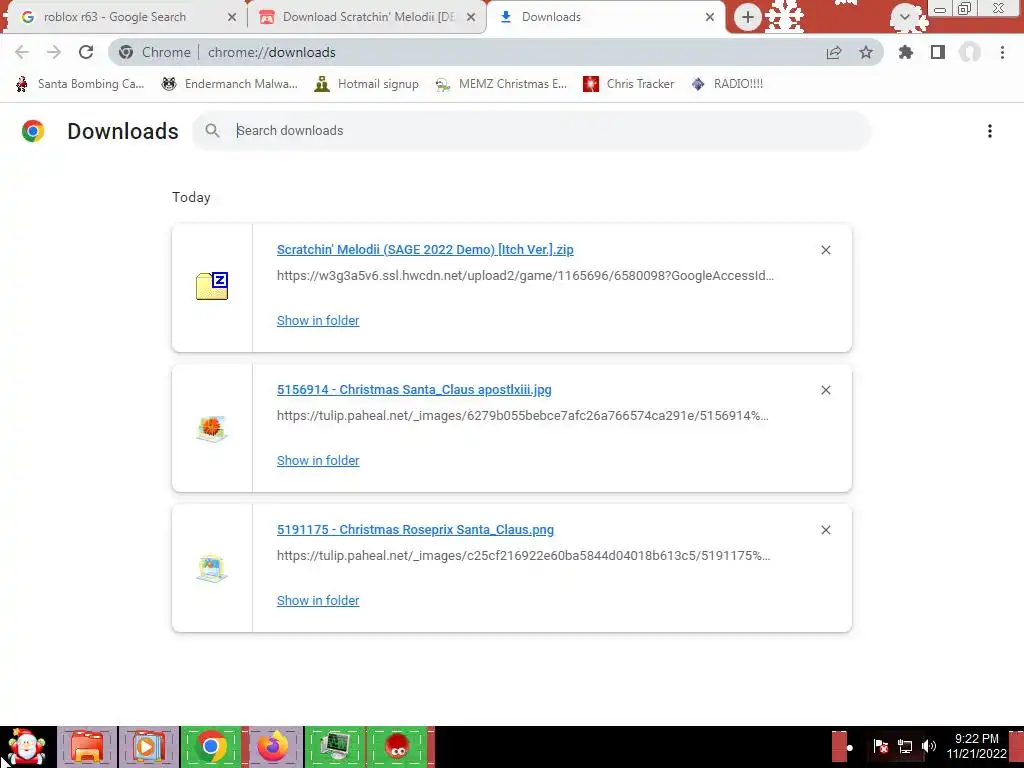1024x768 pixels.
Task: Click the tulip.paheal.net c25cf216 URL text
Action: pos(524,556)
